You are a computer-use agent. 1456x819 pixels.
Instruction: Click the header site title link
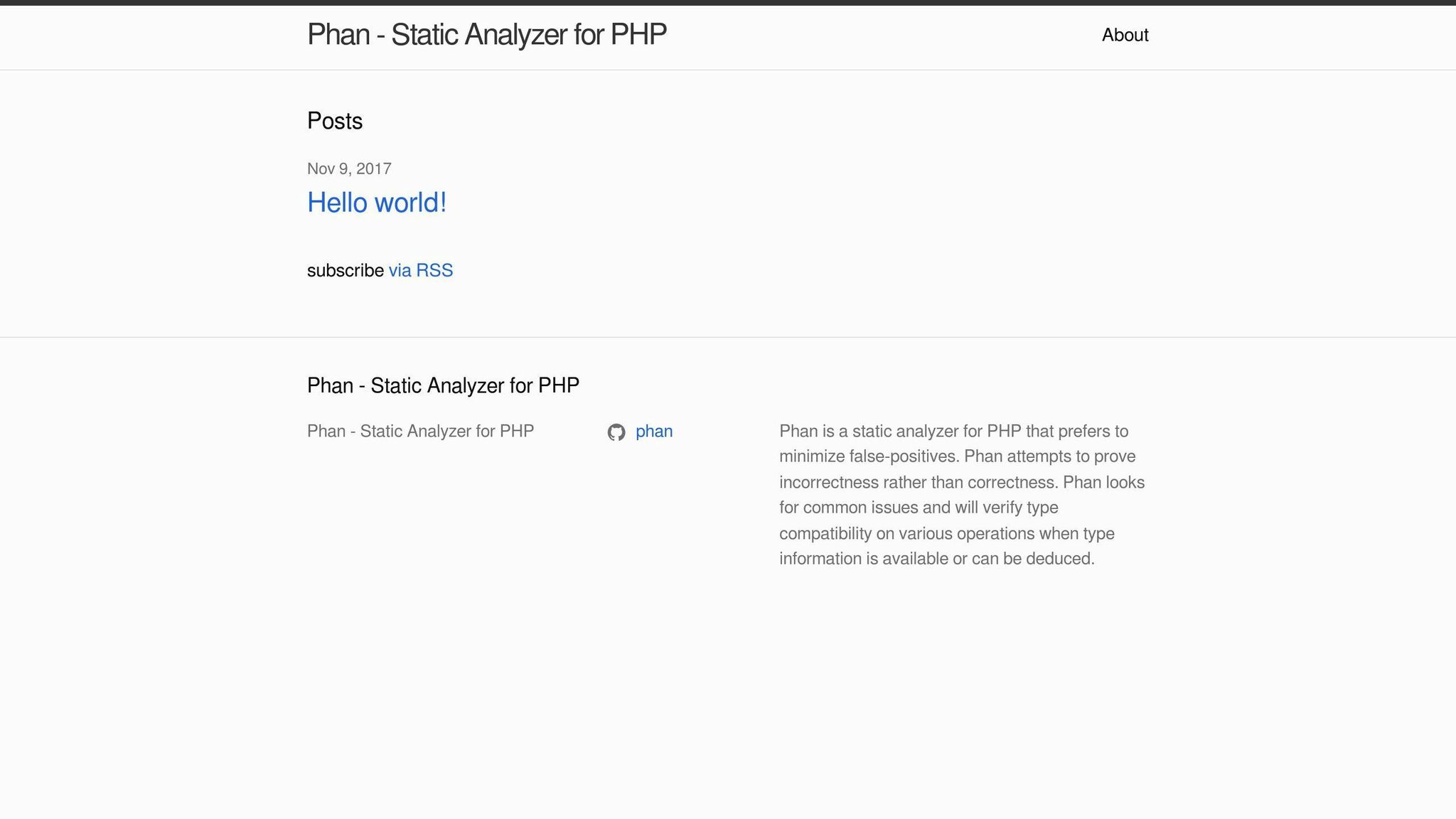click(486, 35)
